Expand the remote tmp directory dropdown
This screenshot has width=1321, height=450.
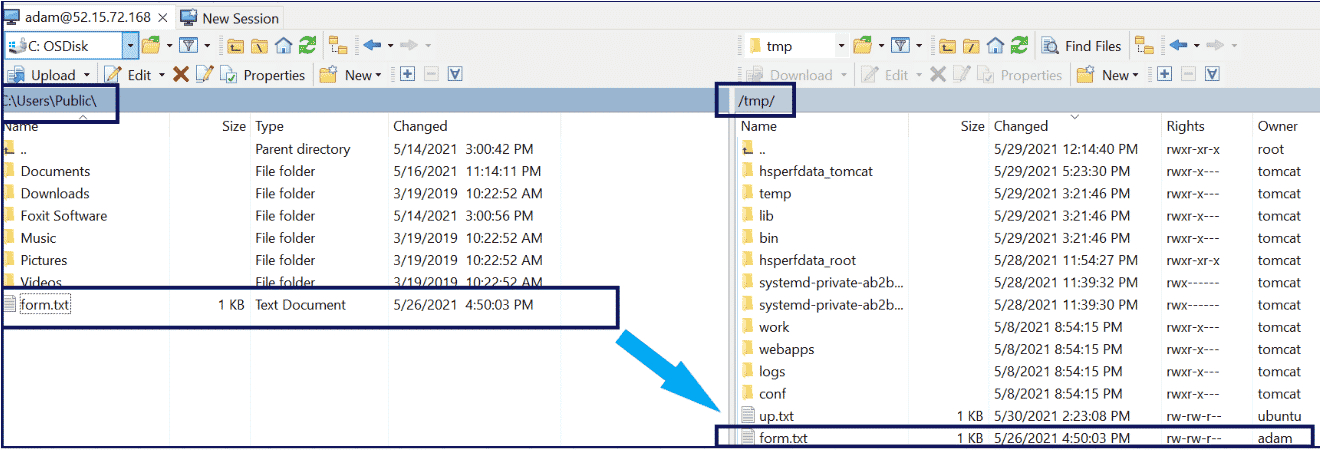coord(841,46)
